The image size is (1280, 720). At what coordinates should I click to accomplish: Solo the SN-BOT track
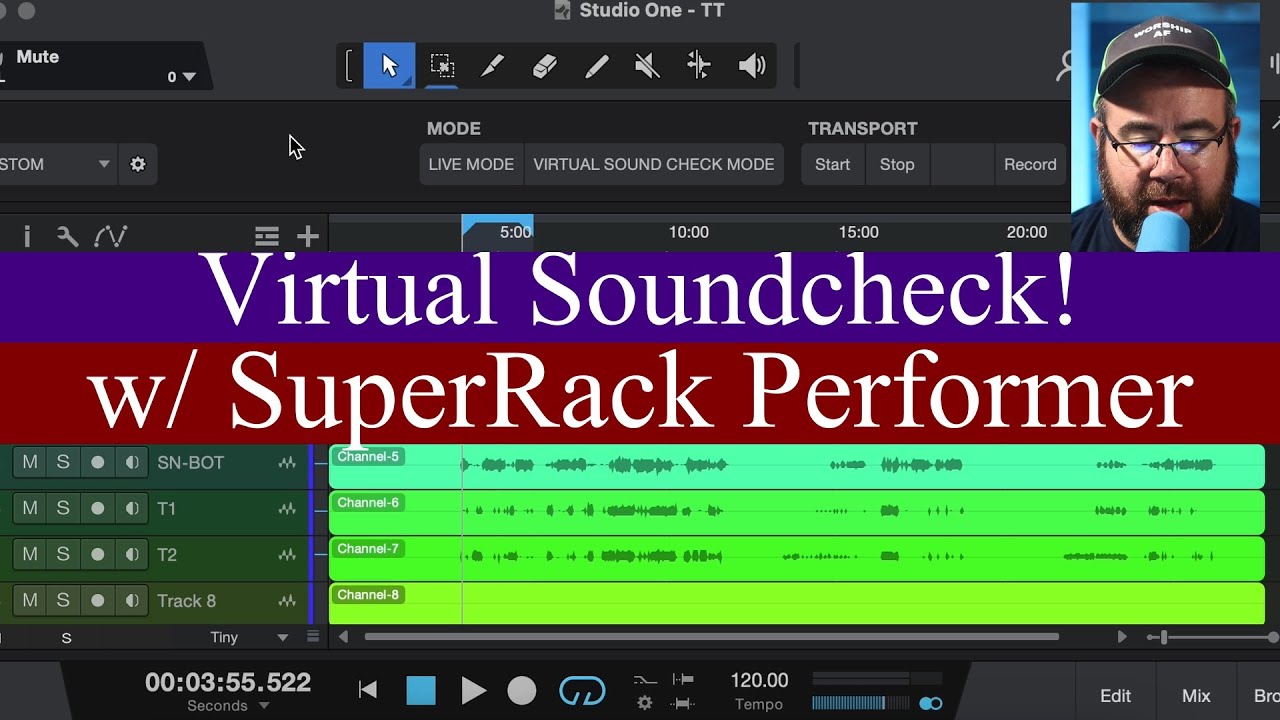(63, 462)
